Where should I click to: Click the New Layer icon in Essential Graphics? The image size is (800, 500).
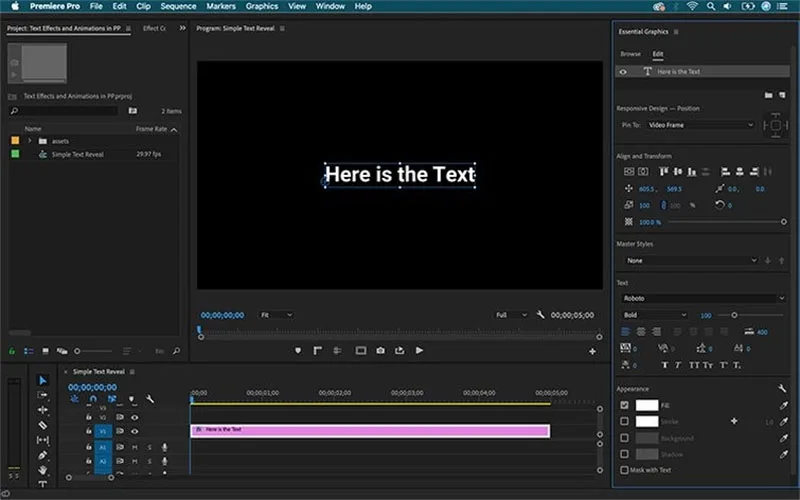click(x=782, y=95)
